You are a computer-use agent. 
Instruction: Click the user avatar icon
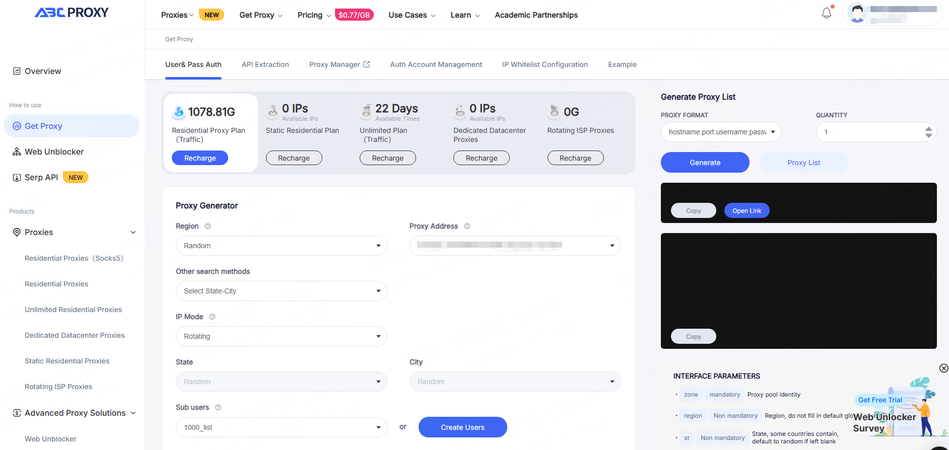click(x=857, y=13)
